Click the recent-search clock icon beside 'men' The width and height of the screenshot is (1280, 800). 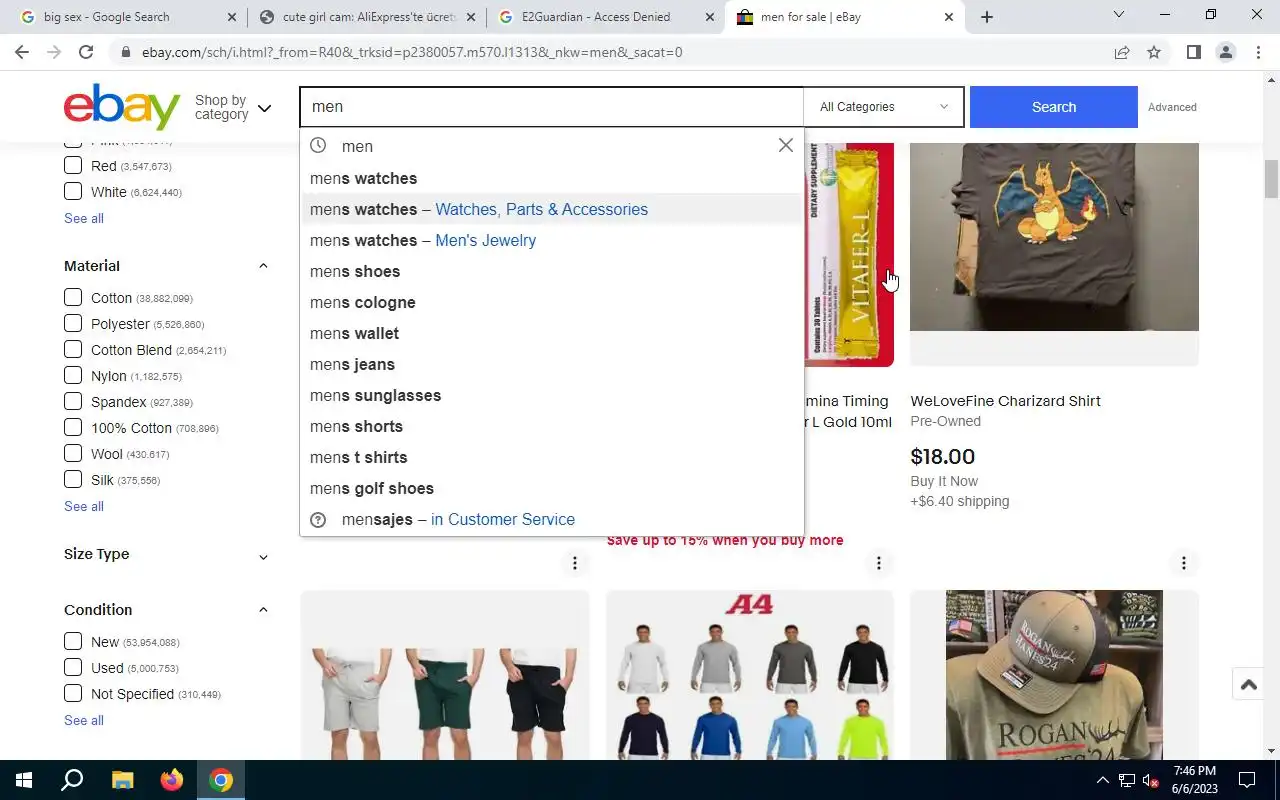coord(318,145)
